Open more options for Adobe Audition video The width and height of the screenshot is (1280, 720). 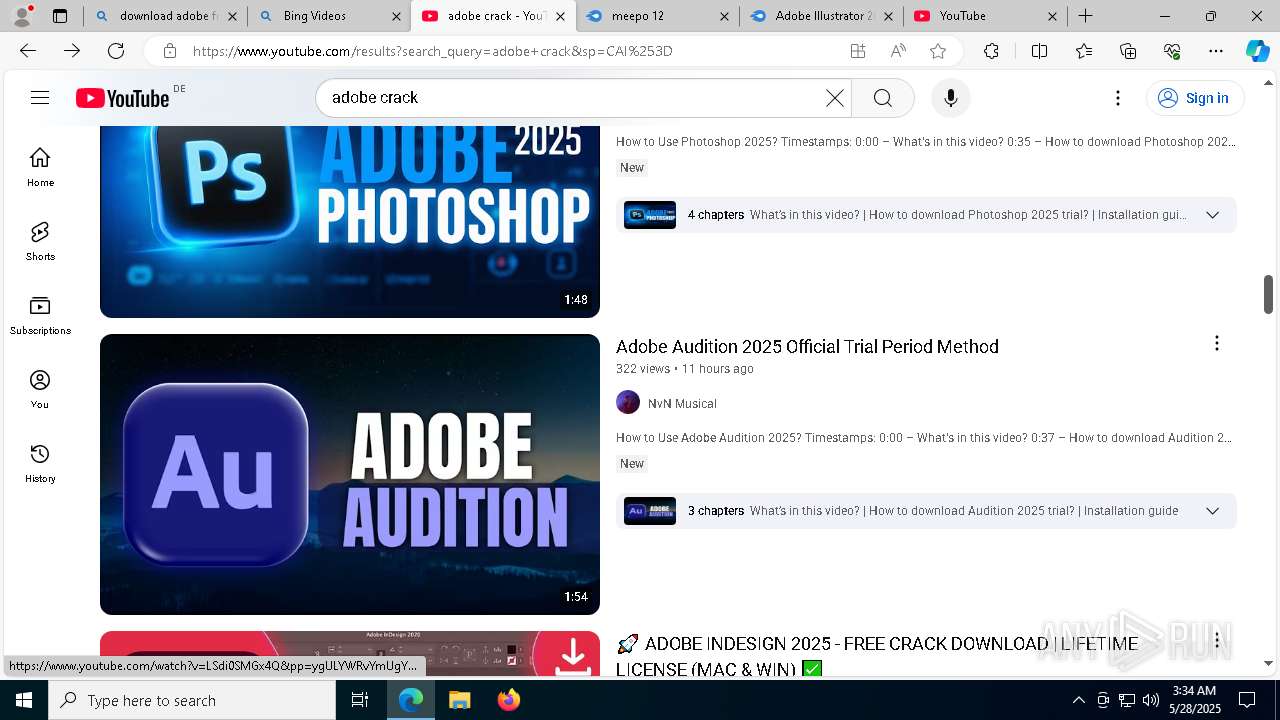(1216, 344)
